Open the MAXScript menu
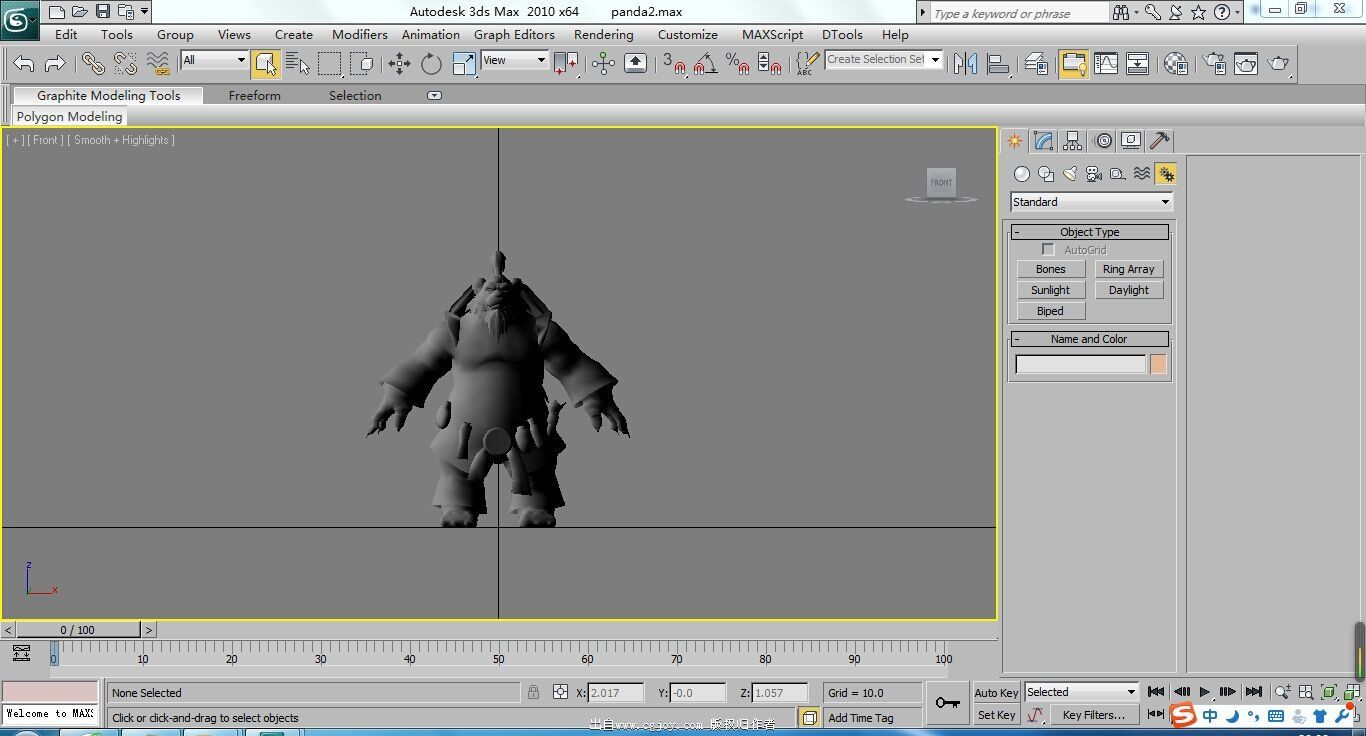This screenshot has width=1366, height=736. [x=772, y=34]
